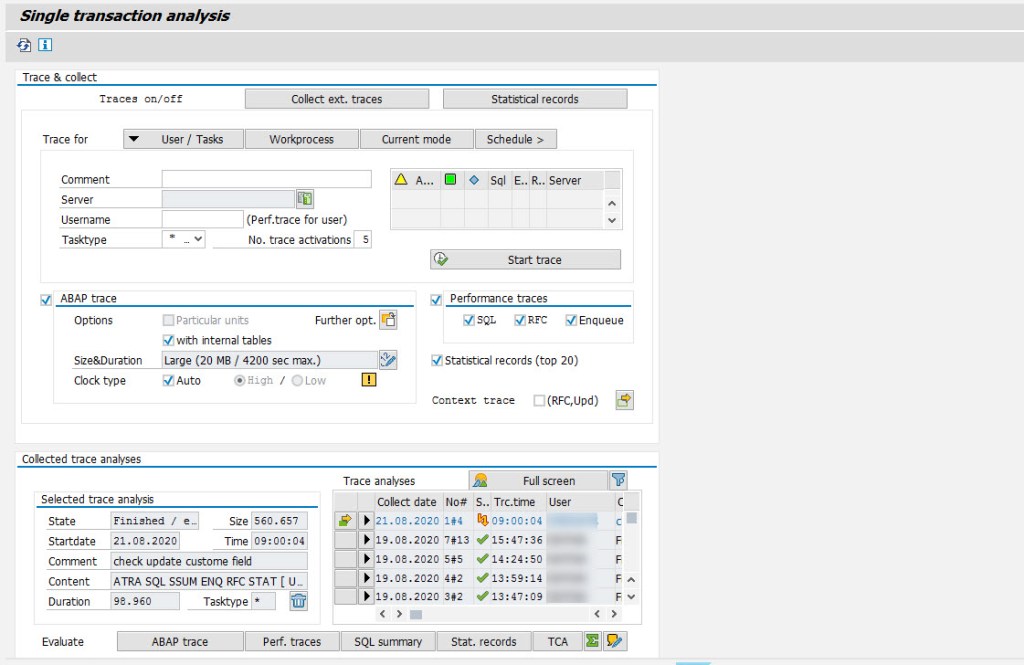The image size is (1024, 665).
Task: Open the Further opt. copy icon
Action: coord(388,321)
